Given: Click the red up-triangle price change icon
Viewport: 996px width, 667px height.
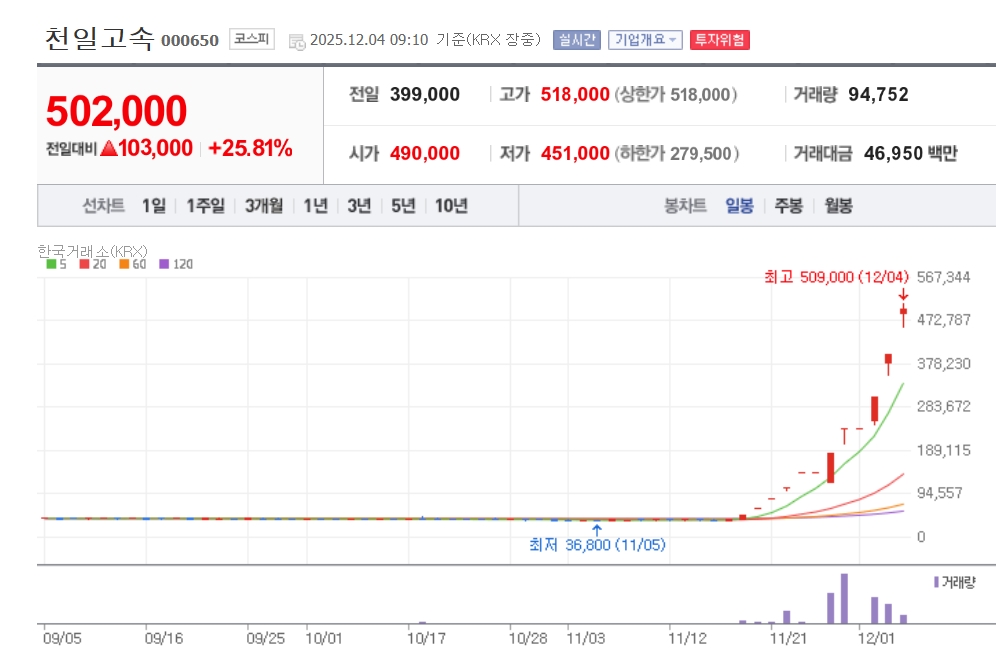Looking at the screenshot, I should pos(108,149).
